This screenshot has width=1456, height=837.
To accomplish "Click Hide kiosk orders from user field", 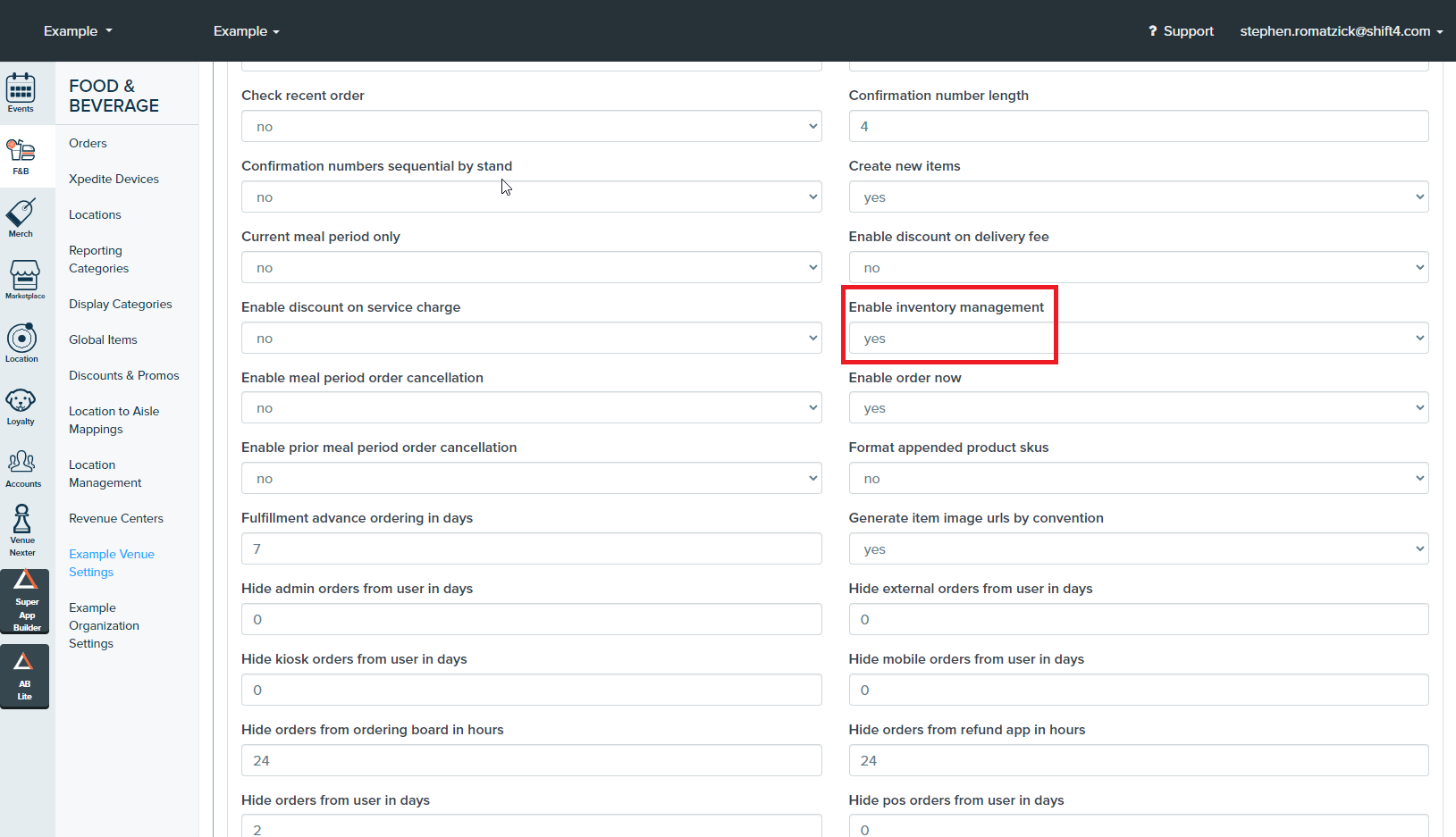I will [531, 690].
